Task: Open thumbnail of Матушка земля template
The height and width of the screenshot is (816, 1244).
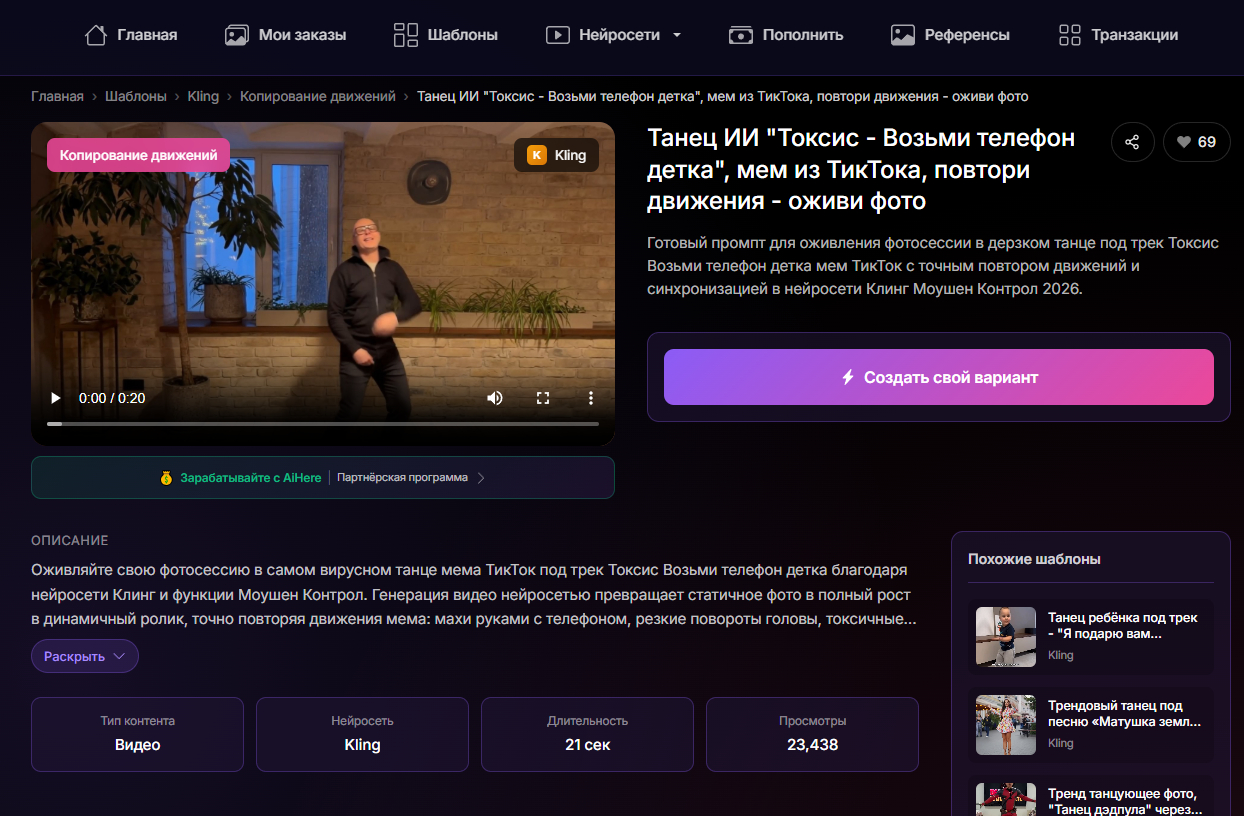Action: 1006,725
